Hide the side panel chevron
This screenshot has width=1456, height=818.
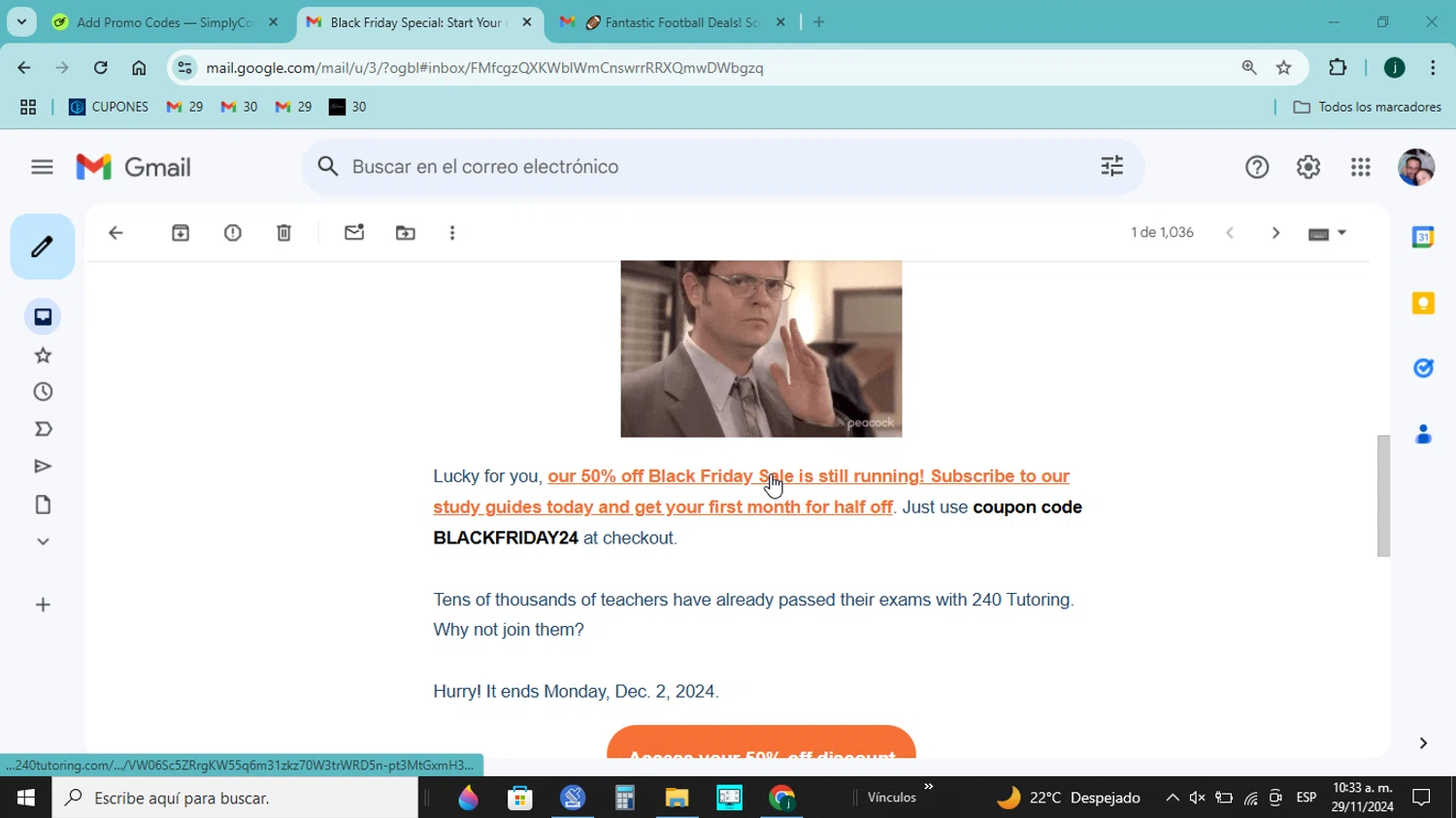click(x=1423, y=743)
